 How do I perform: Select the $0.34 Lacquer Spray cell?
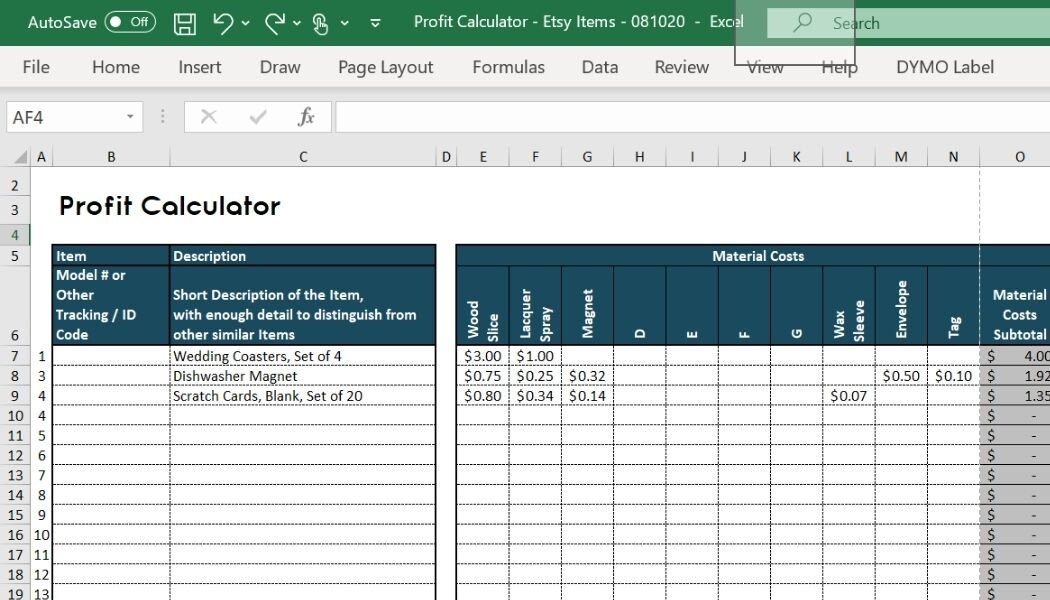535,396
